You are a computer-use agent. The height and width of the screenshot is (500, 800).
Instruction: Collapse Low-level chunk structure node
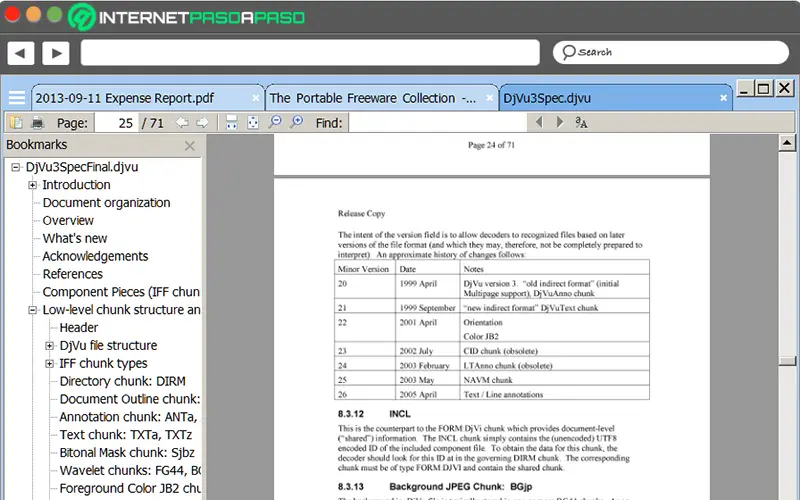point(33,310)
